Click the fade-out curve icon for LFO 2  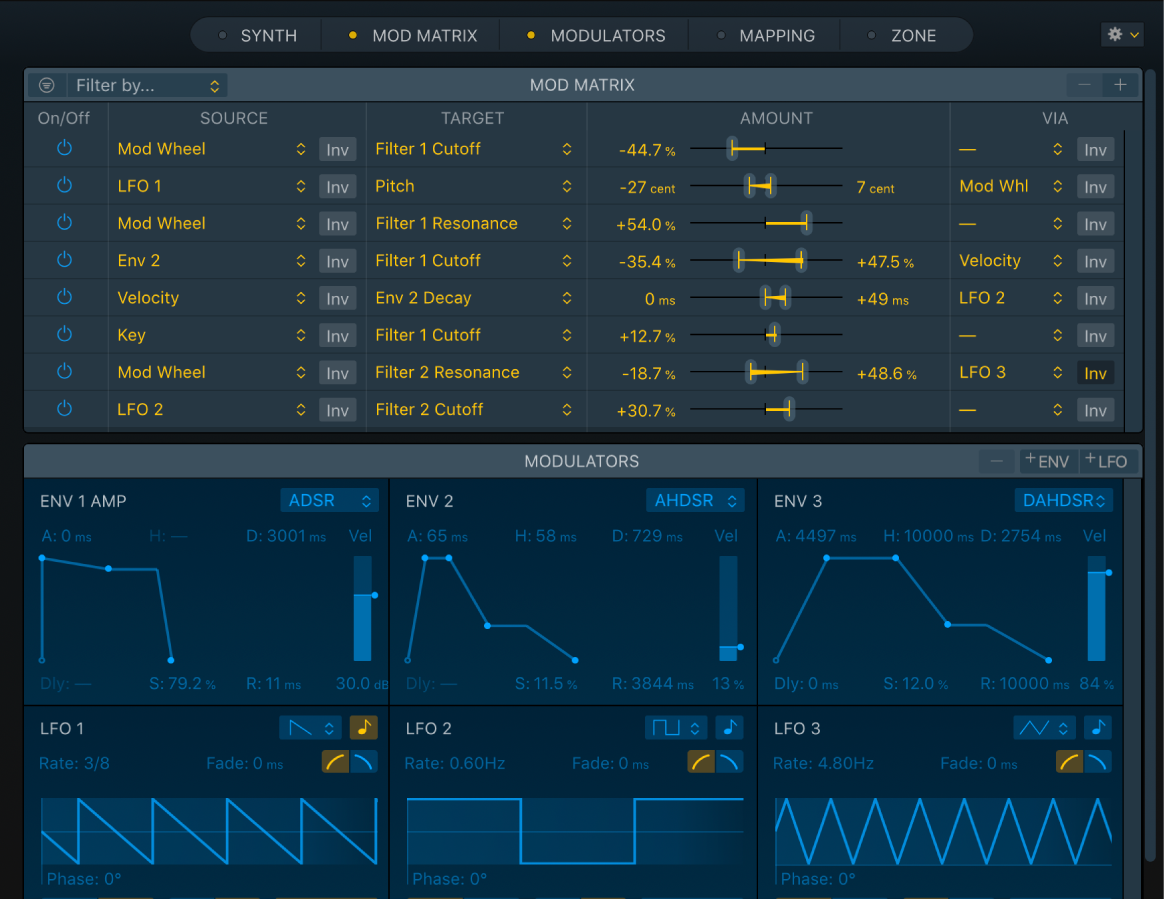[731, 762]
